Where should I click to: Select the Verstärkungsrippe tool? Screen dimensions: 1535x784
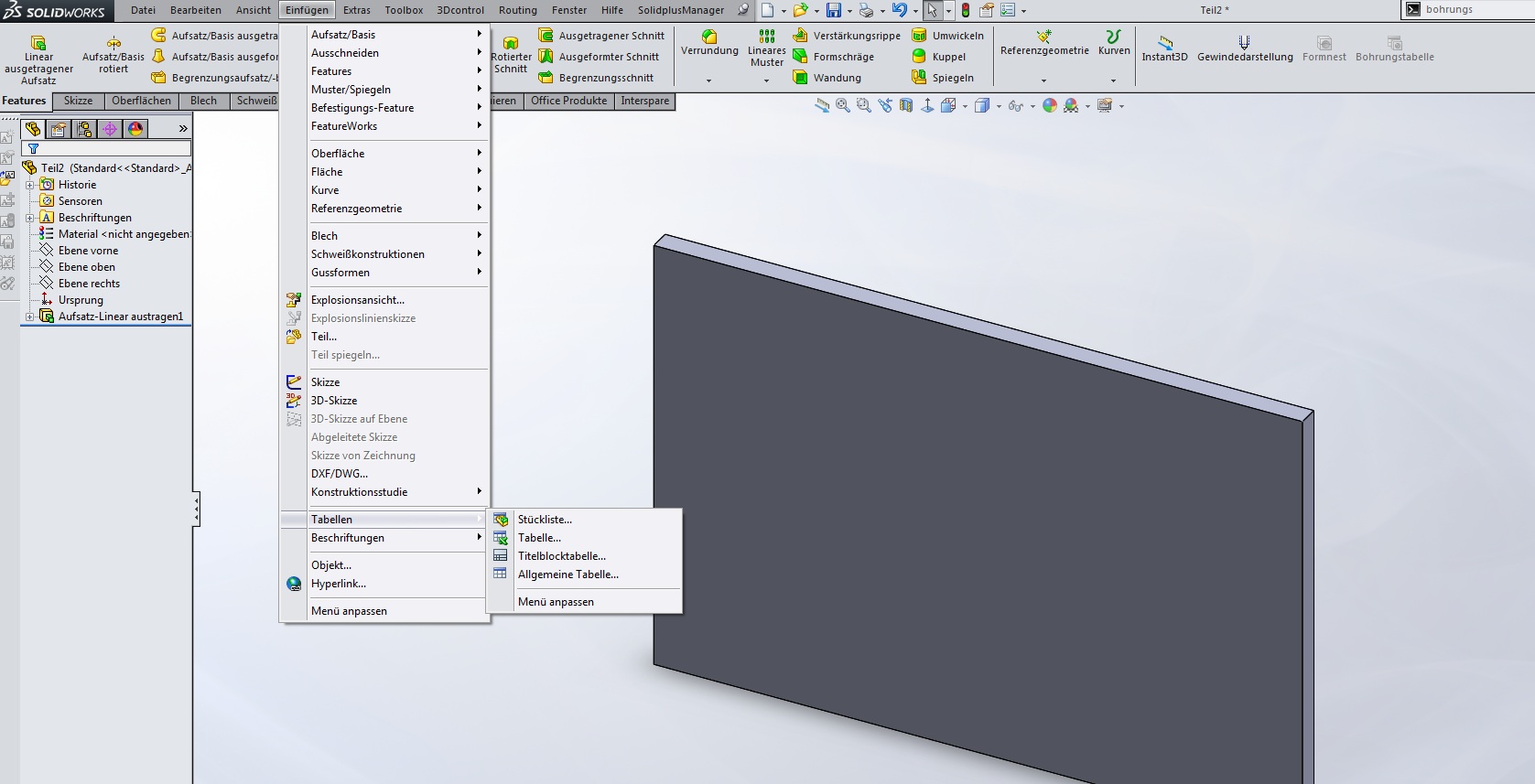click(847, 36)
